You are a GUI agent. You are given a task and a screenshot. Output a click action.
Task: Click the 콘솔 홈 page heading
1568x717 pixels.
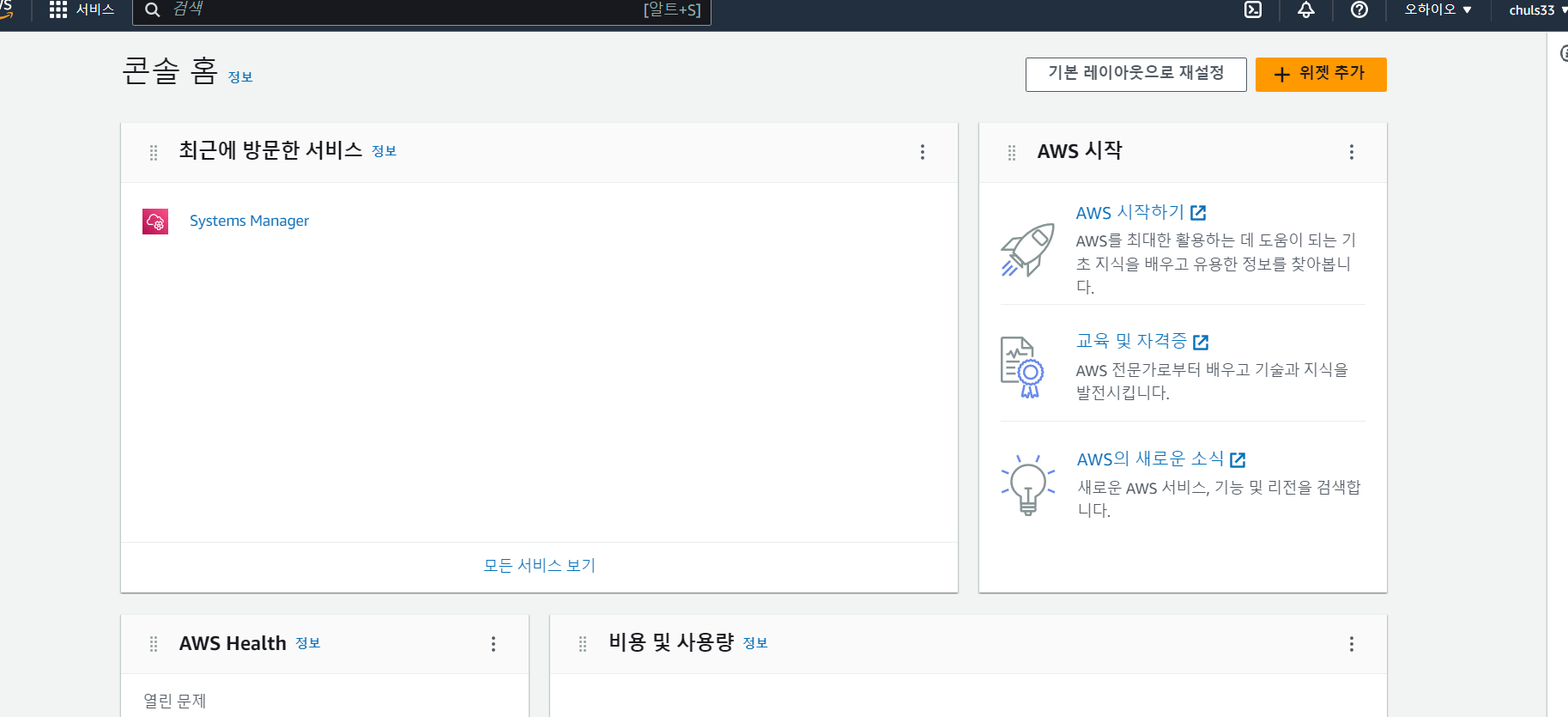171,70
